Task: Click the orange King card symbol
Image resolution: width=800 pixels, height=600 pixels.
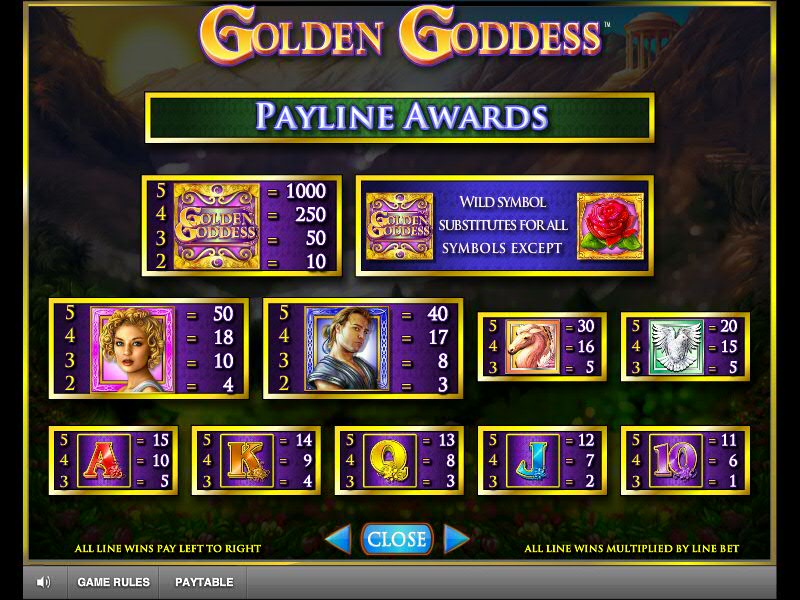Action: coord(247,461)
